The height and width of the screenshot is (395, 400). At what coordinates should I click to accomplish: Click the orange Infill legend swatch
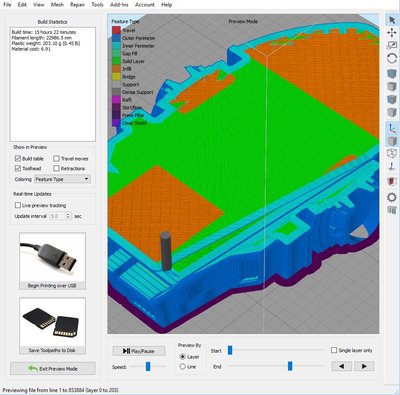pos(116,69)
